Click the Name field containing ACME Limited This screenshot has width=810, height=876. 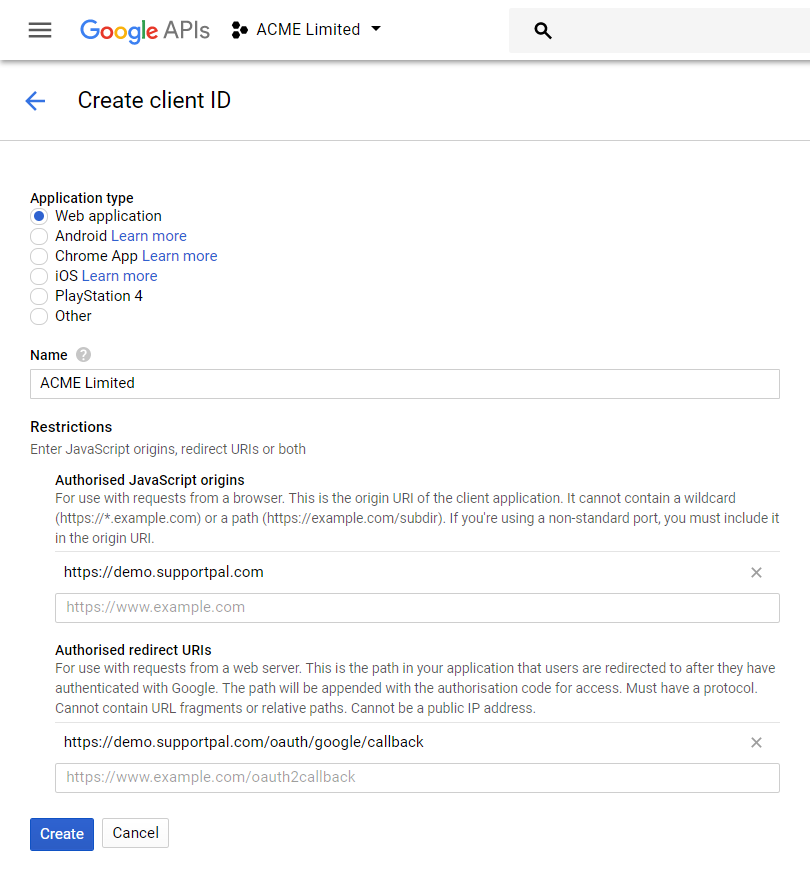pyautogui.click(x=404, y=384)
